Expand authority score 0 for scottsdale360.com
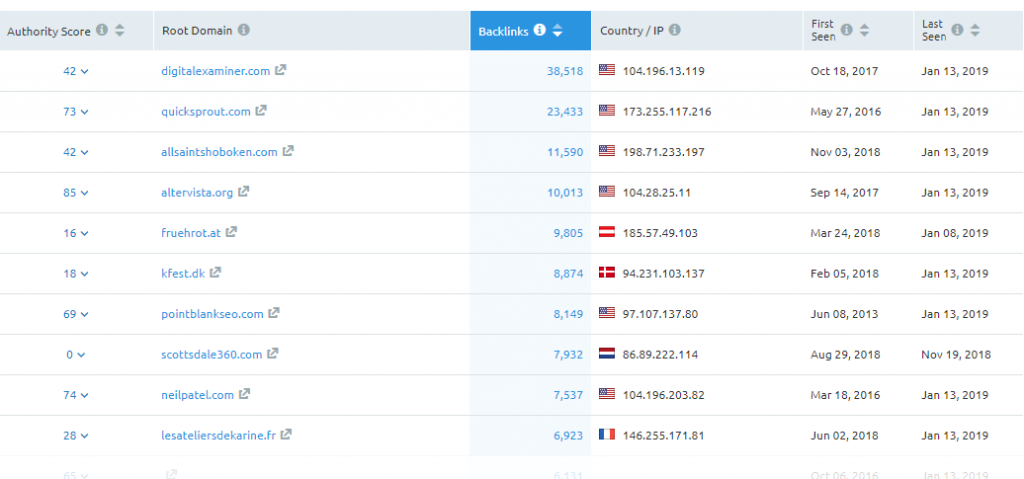The width and height of the screenshot is (1024, 479). pyautogui.click(x=76, y=355)
